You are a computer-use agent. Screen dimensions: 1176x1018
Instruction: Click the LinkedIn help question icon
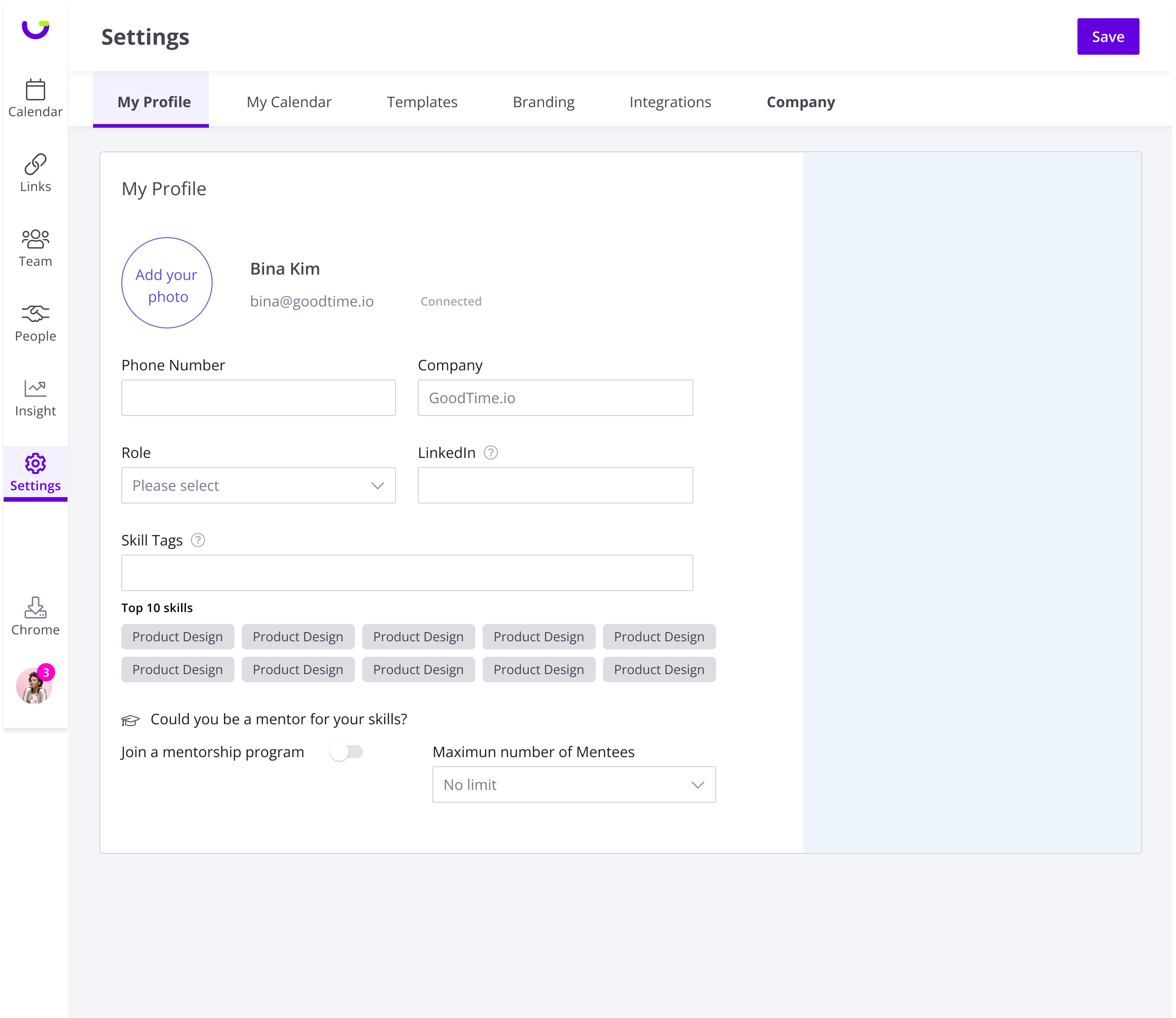tap(491, 453)
